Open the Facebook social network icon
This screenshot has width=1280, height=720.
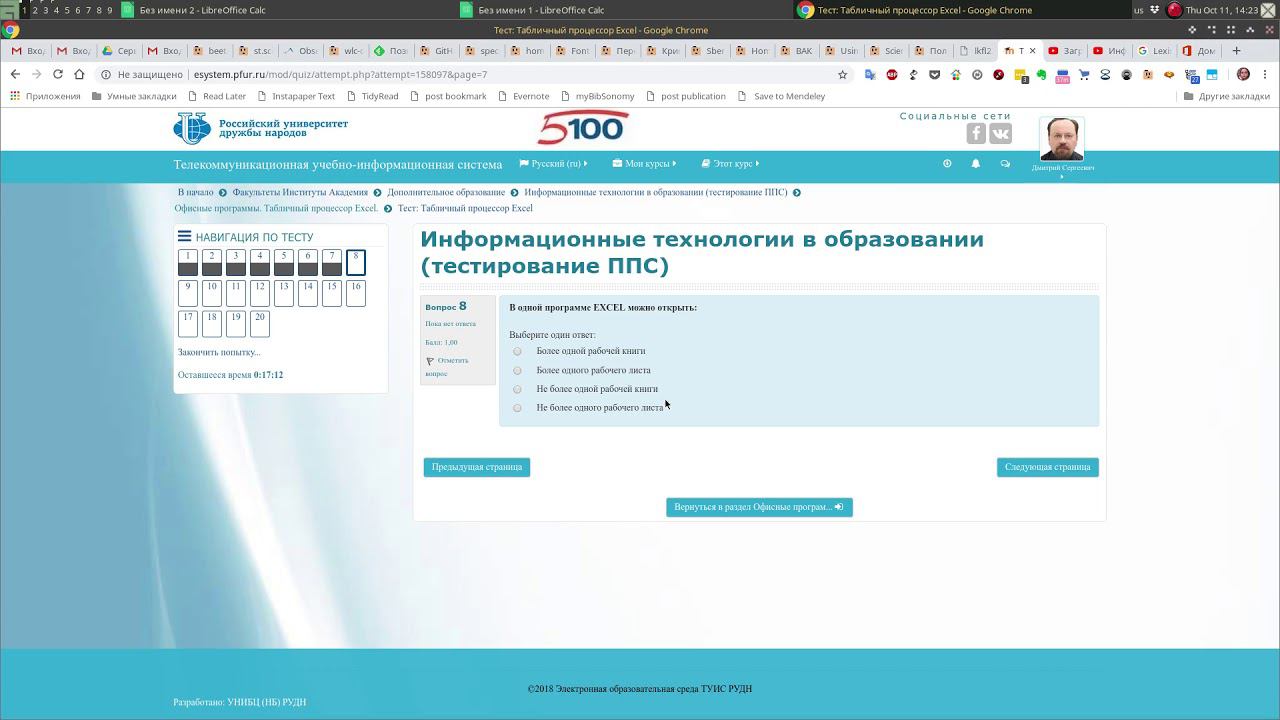(x=976, y=134)
